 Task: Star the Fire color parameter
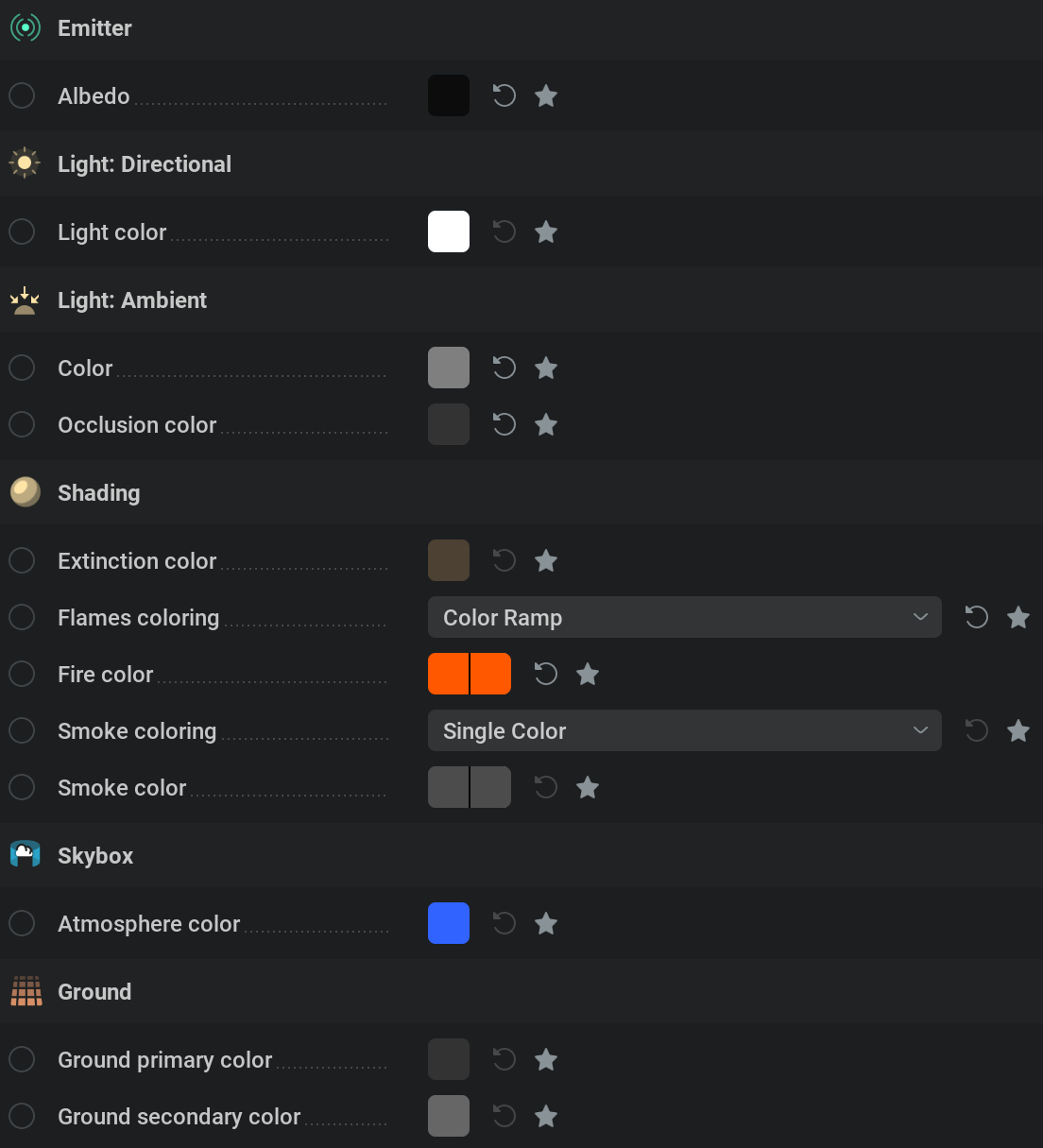tap(588, 674)
